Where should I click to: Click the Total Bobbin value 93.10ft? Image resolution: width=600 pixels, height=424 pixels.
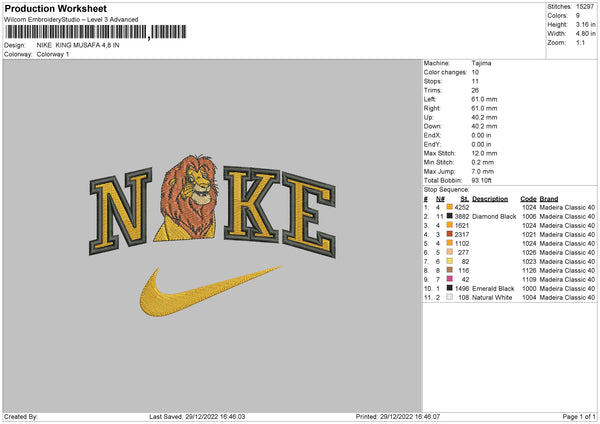481,180
